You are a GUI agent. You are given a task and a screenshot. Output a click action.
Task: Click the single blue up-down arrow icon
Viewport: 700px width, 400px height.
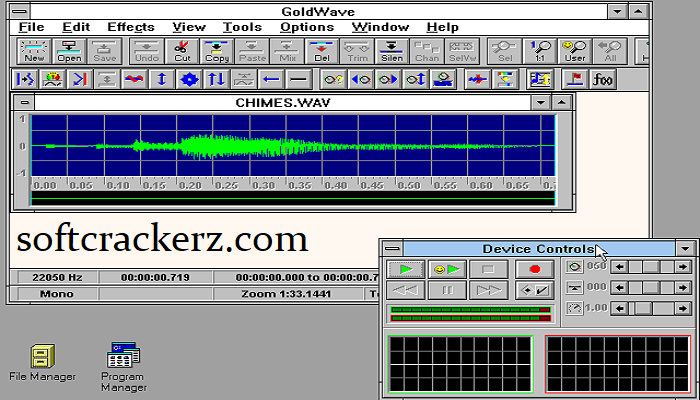point(162,79)
